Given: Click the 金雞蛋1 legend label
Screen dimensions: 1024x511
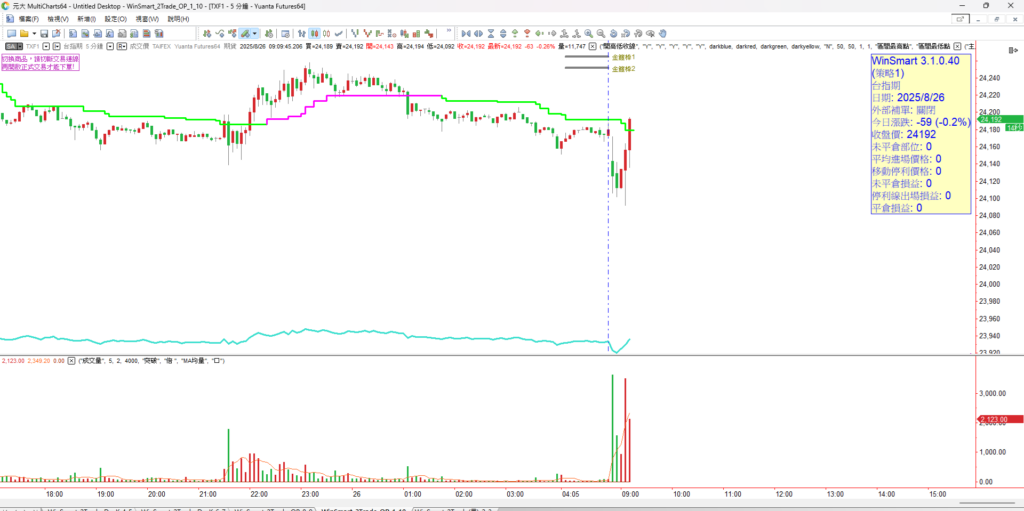Looking at the screenshot, I should [623, 57].
